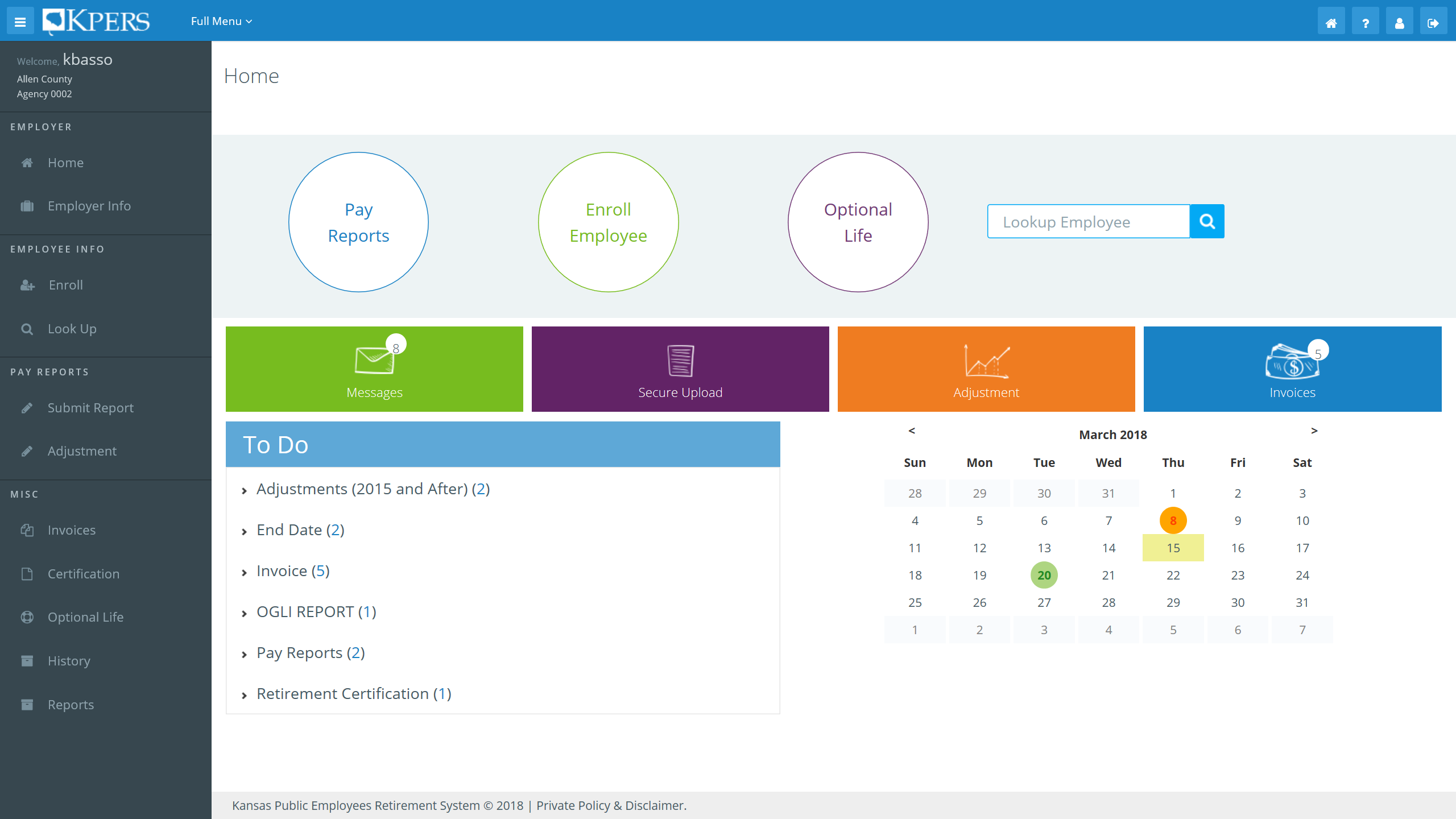
Task: Open Certification in sidebar
Action: tap(106, 574)
